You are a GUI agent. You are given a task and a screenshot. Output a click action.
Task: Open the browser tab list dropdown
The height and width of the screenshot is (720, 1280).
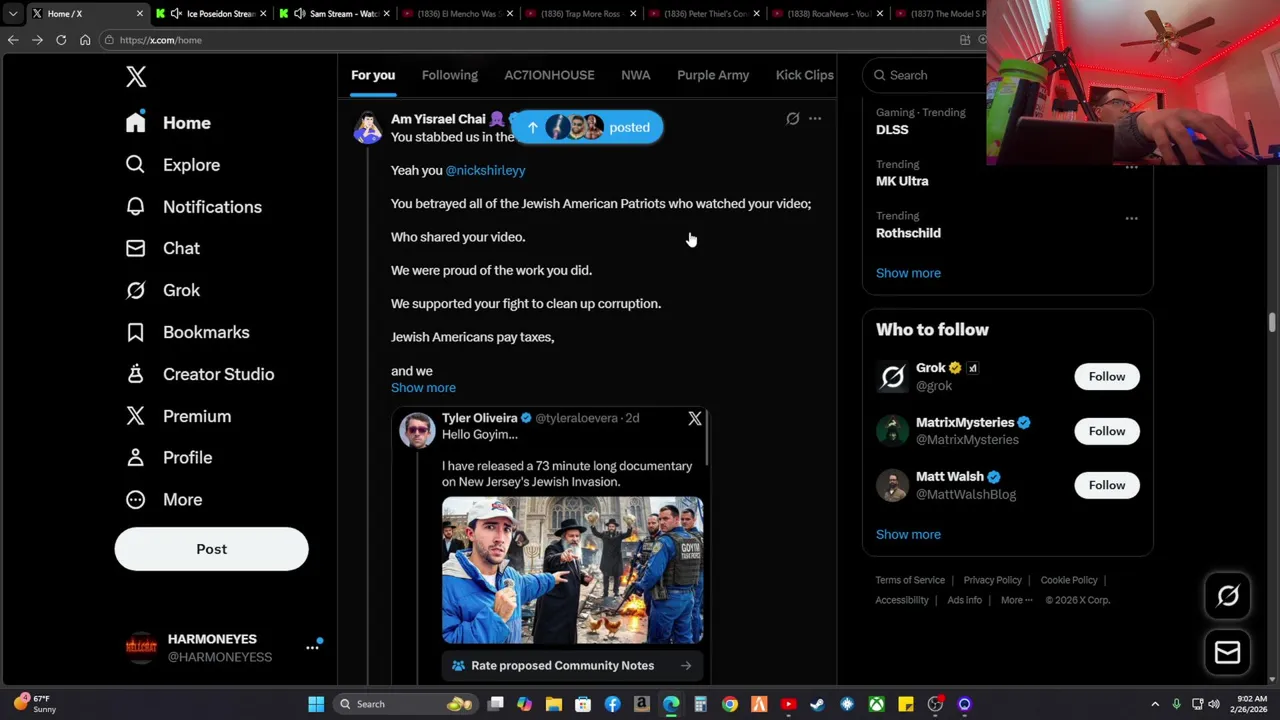tap(12, 14)
